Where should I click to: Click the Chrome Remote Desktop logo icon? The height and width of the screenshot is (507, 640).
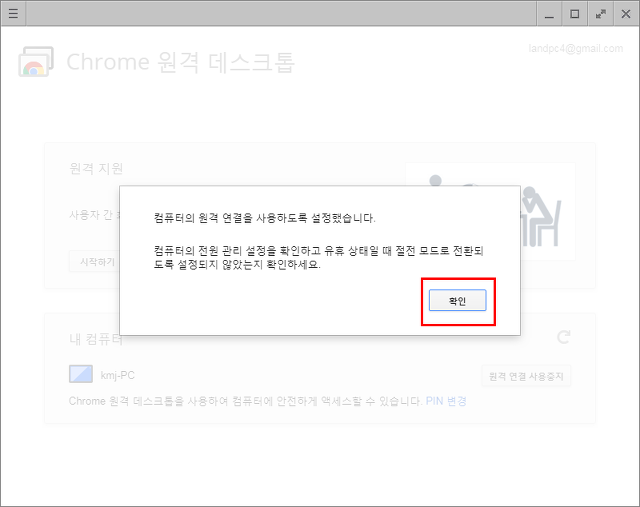(x=36, y=62)
